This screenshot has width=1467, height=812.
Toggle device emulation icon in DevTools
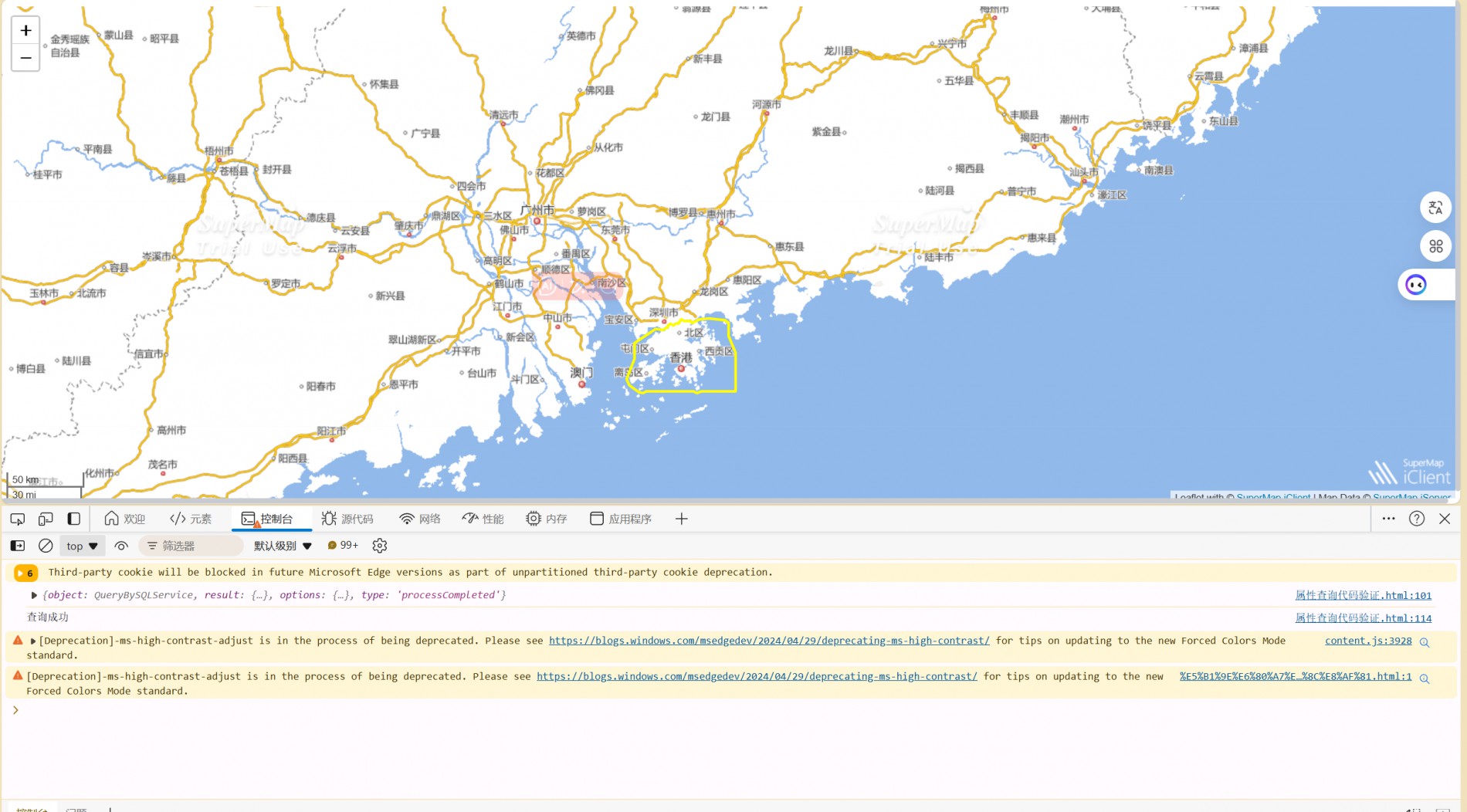(46, 519)
